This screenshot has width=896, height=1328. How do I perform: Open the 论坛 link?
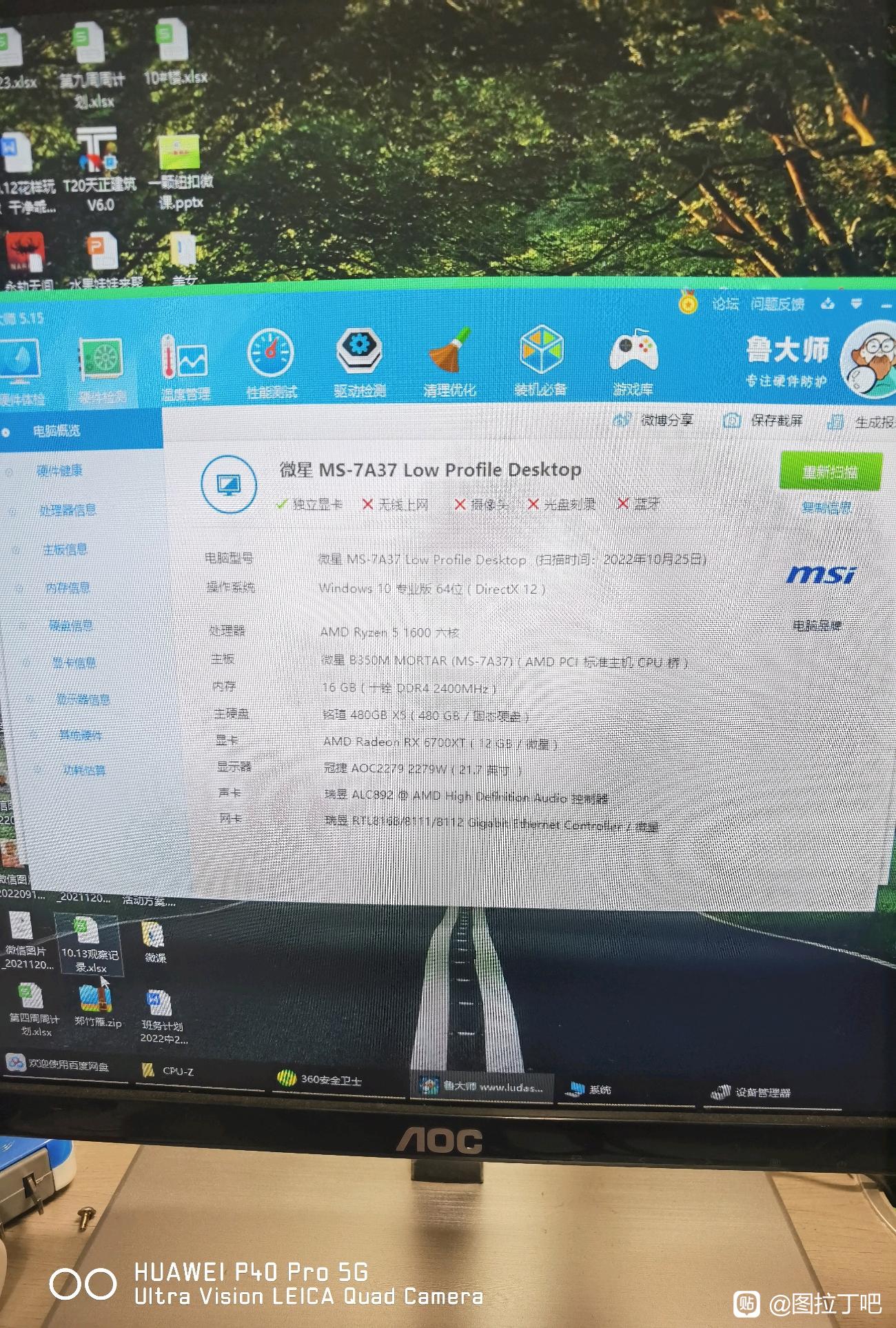click(725, 304)
